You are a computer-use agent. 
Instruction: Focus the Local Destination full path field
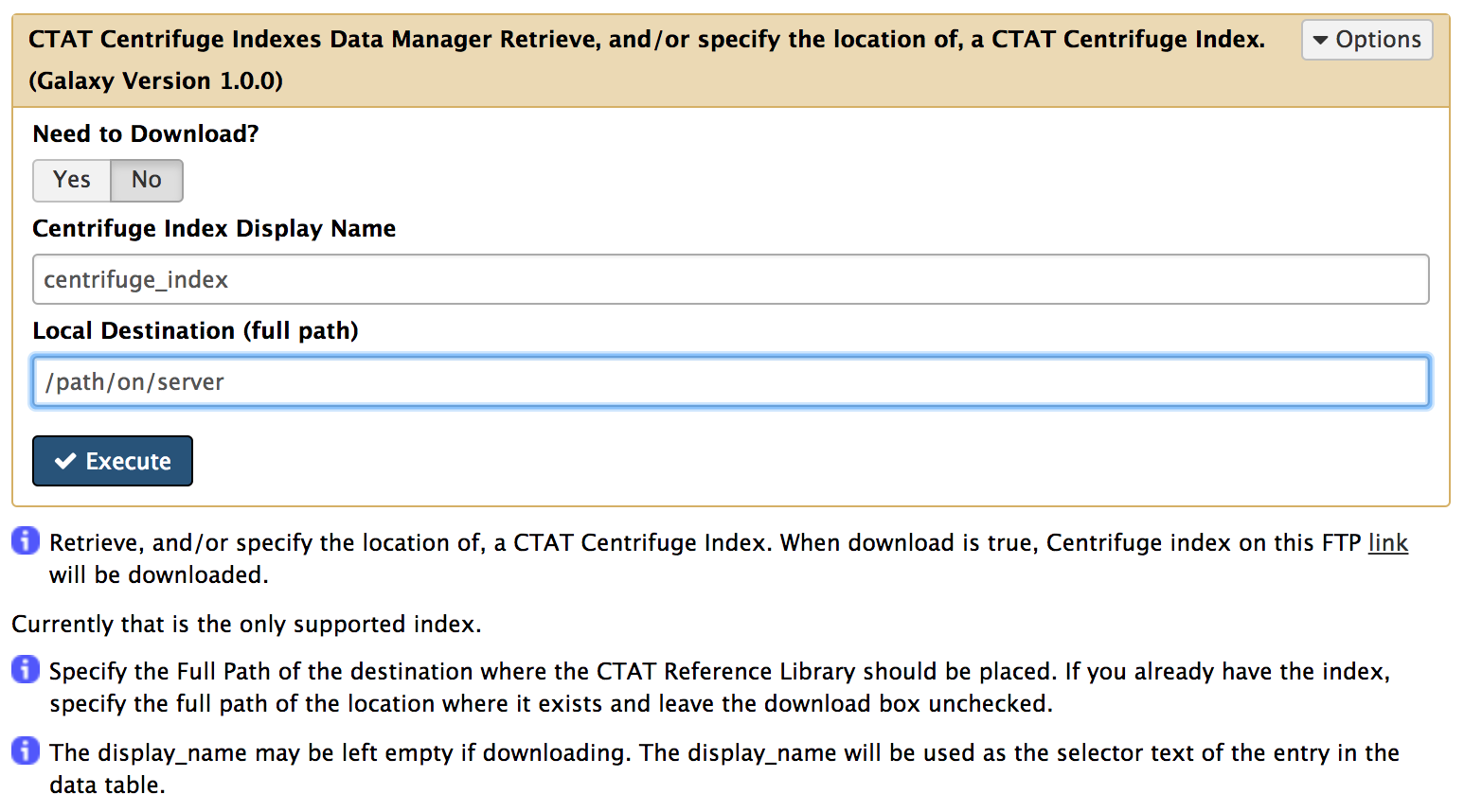[x=730, y=381]
